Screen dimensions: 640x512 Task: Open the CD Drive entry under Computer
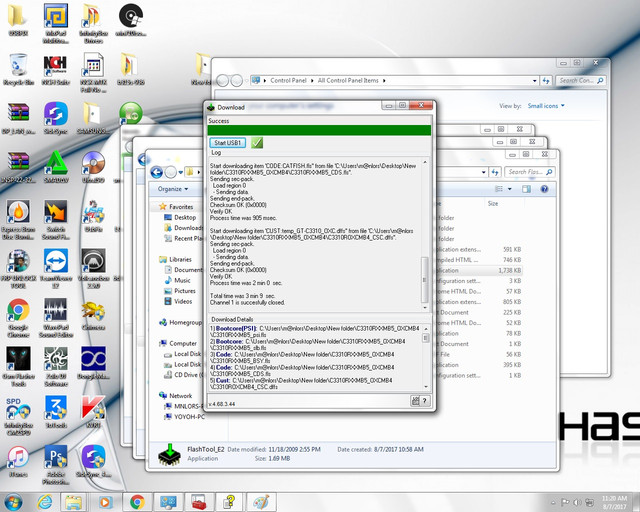[x=183, y=375]
